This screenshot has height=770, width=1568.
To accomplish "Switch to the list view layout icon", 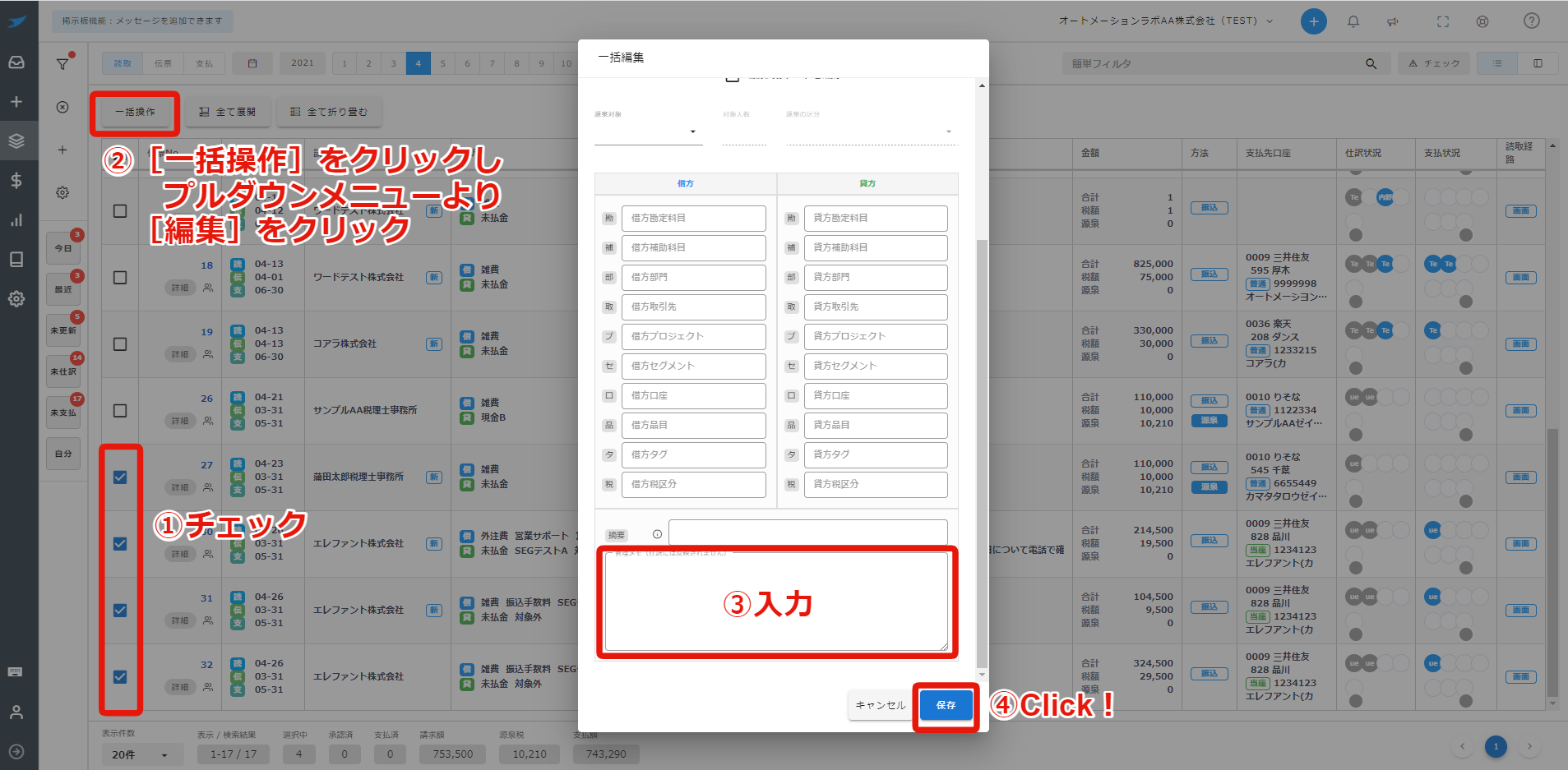I will pyautogui.click(x=1497, y=63).
